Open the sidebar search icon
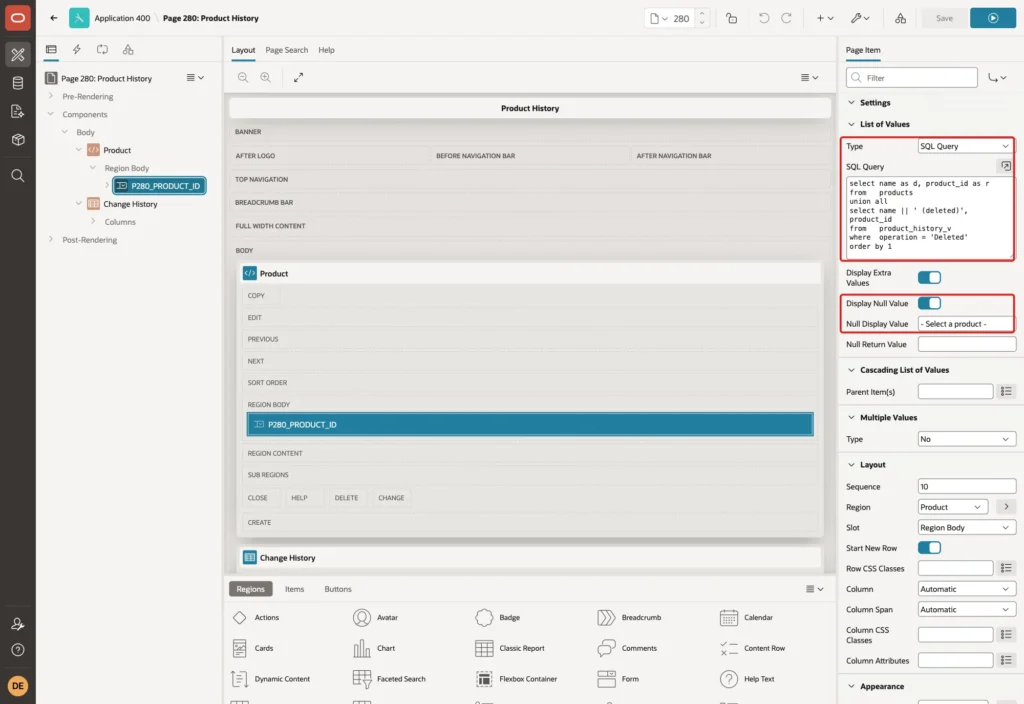The height and width of the screenshot is (704, 1024). [18, 176]
